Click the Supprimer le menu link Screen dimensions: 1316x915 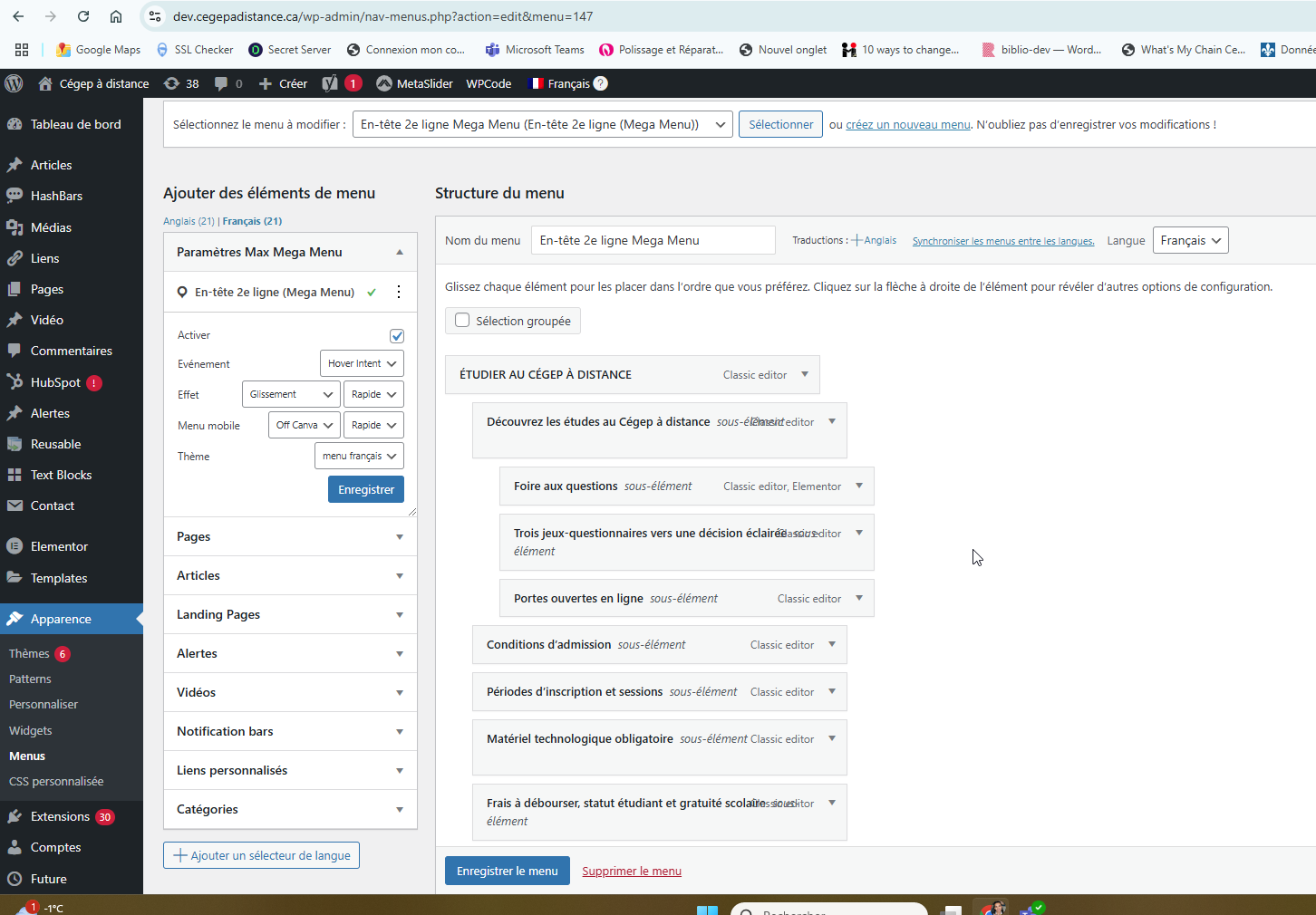pyautogui.click(x=632, y=871)
